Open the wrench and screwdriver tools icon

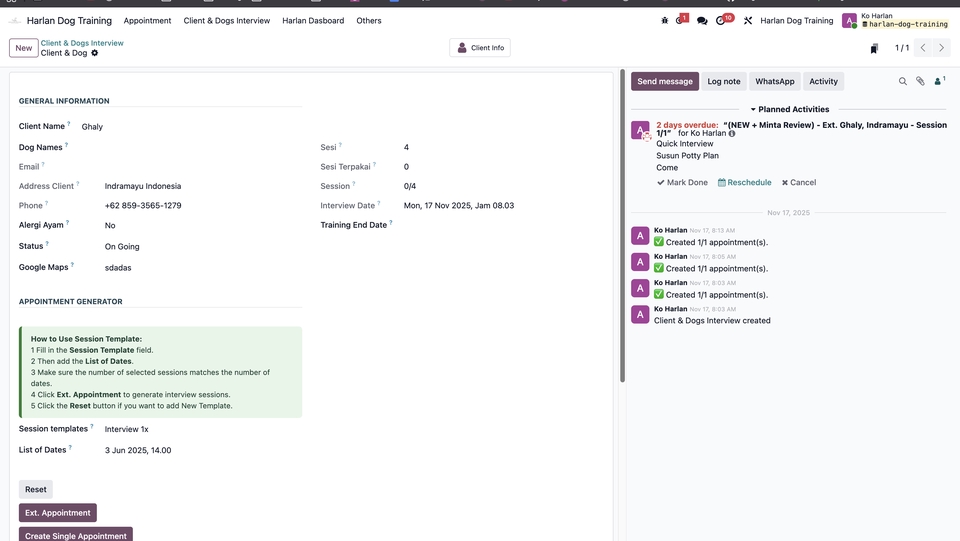[x=748, y=21]
